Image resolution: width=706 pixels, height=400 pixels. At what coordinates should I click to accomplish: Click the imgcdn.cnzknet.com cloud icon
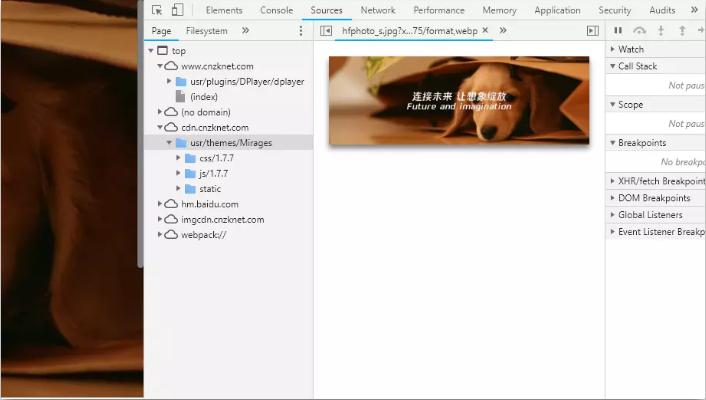pyautogui.click(x=171, y=219)
